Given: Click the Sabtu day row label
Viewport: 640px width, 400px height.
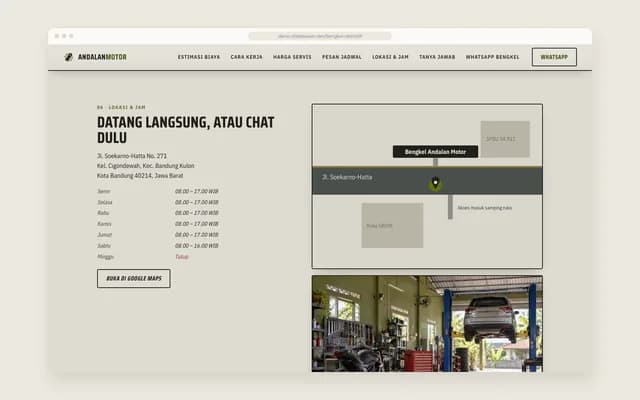Looking at the screenshot, I should (104, 246).
